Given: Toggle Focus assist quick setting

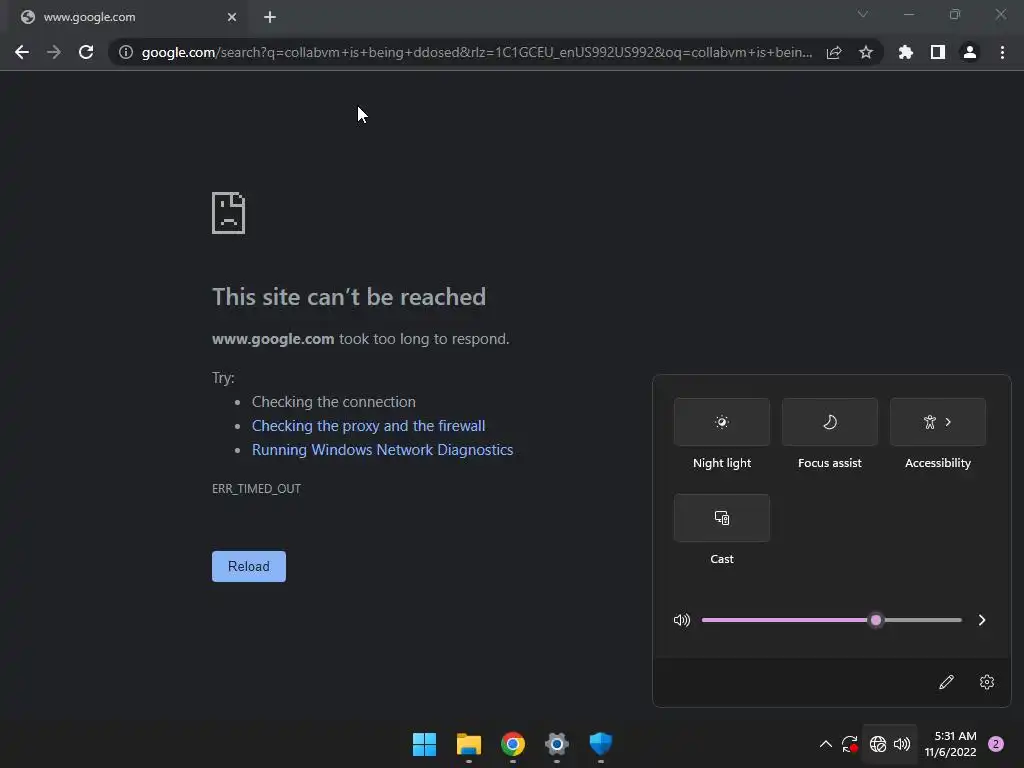Looking at the screenshot, I should pyautogui.click(x=829, y=422).
